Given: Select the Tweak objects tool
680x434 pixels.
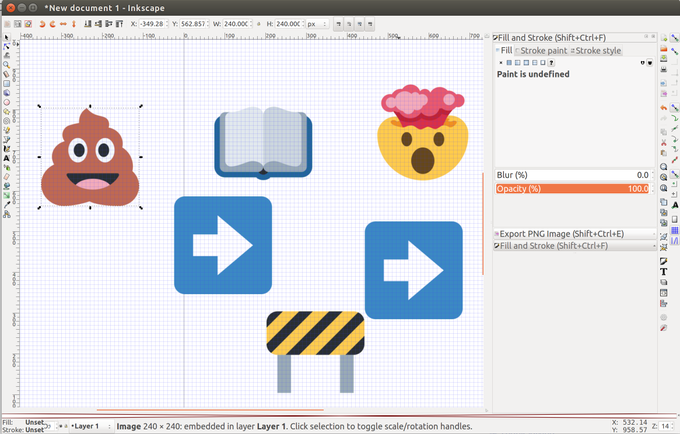Looking at the screenshot, I should (x=7, y=55).
